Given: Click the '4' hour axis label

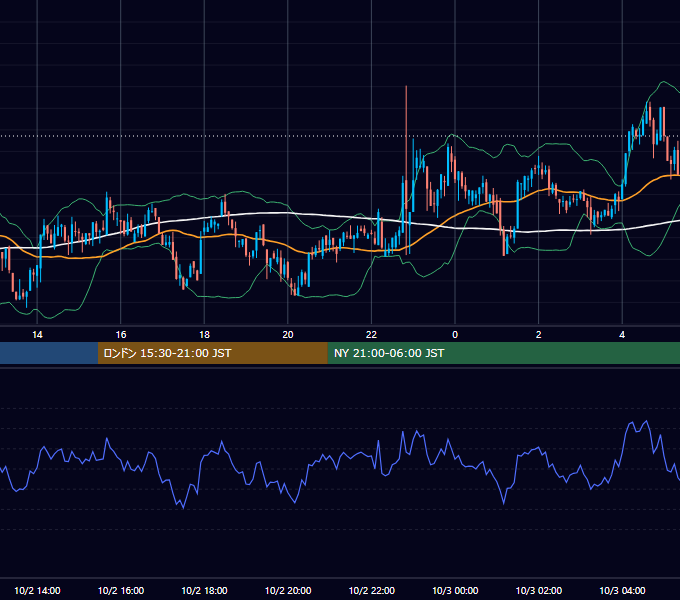Looking at the screenshot, I should (x=622, y=335).
